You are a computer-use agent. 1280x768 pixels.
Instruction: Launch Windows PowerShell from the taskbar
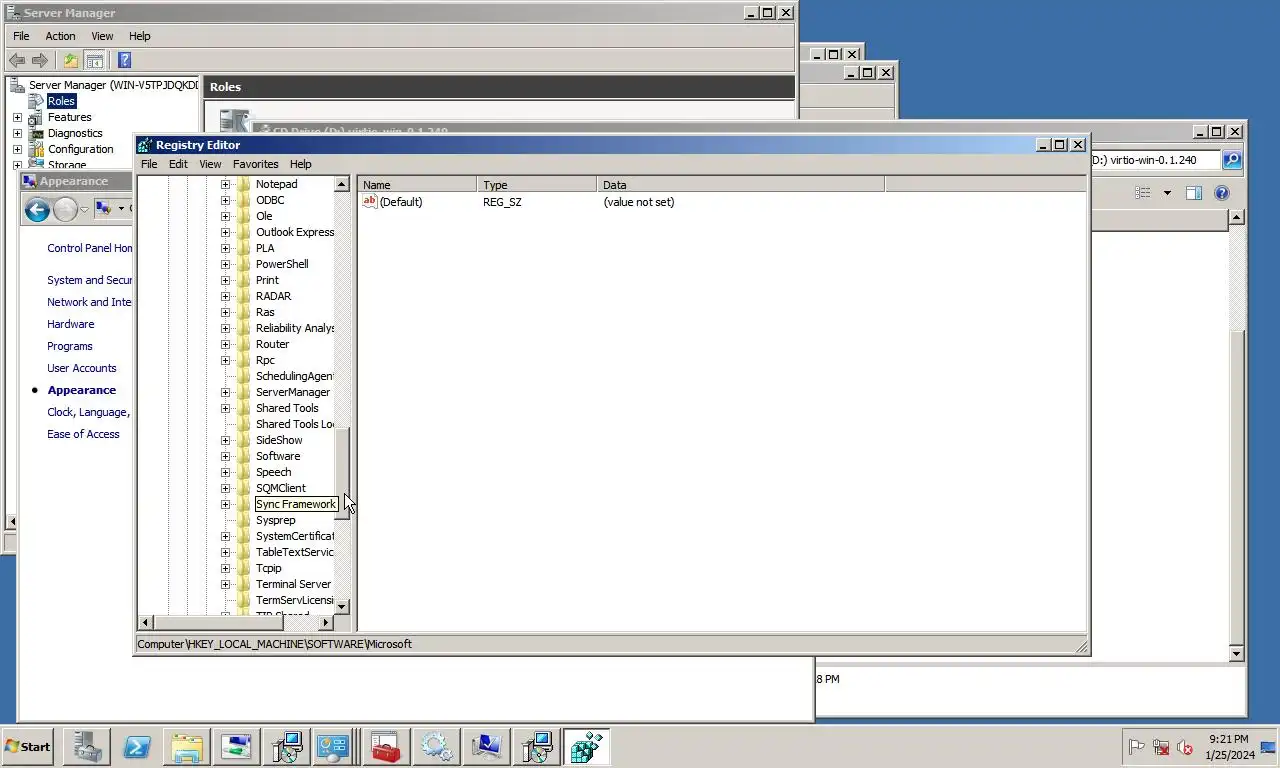(137, 747)
